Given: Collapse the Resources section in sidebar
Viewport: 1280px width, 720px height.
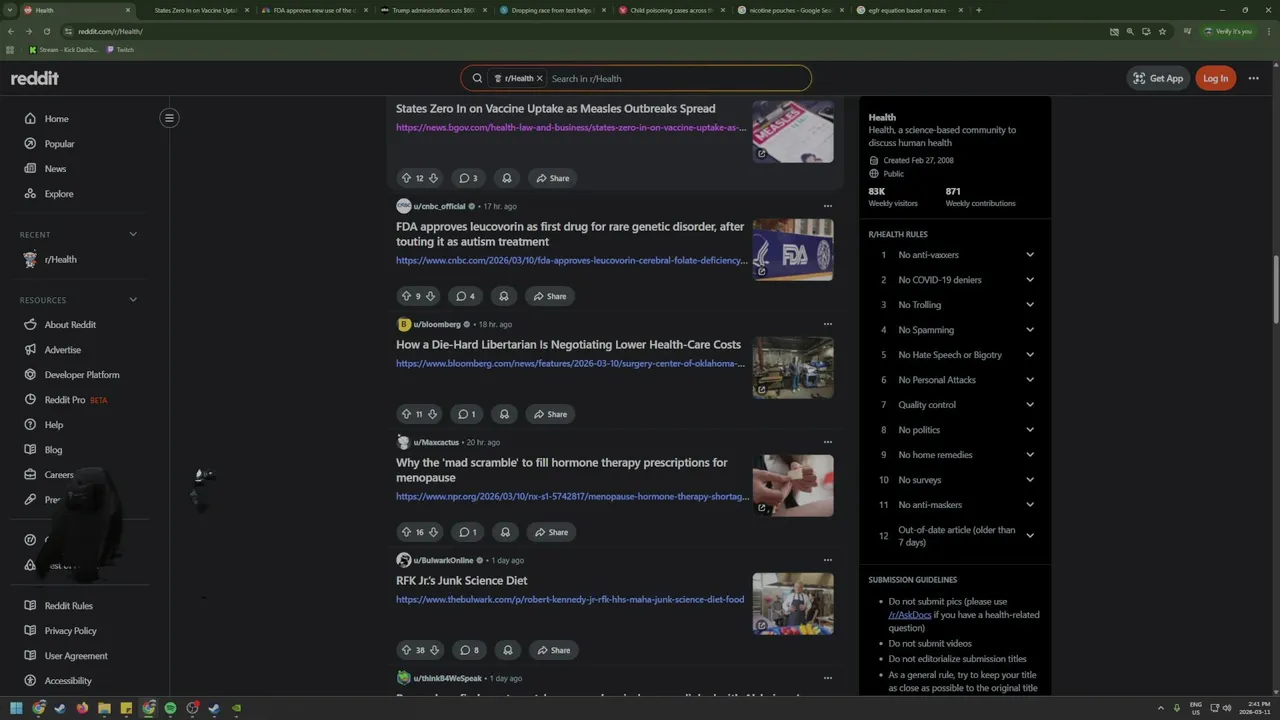Looking at the screenshot, I should pos(133,300).
